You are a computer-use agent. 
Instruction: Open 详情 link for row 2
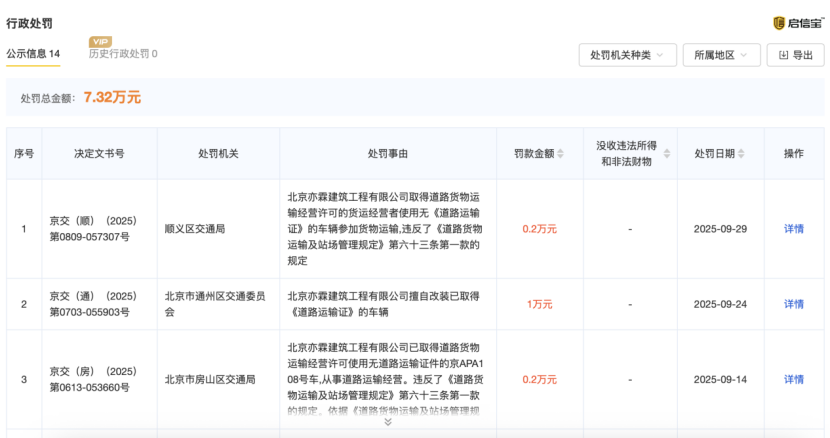[793, 304]
